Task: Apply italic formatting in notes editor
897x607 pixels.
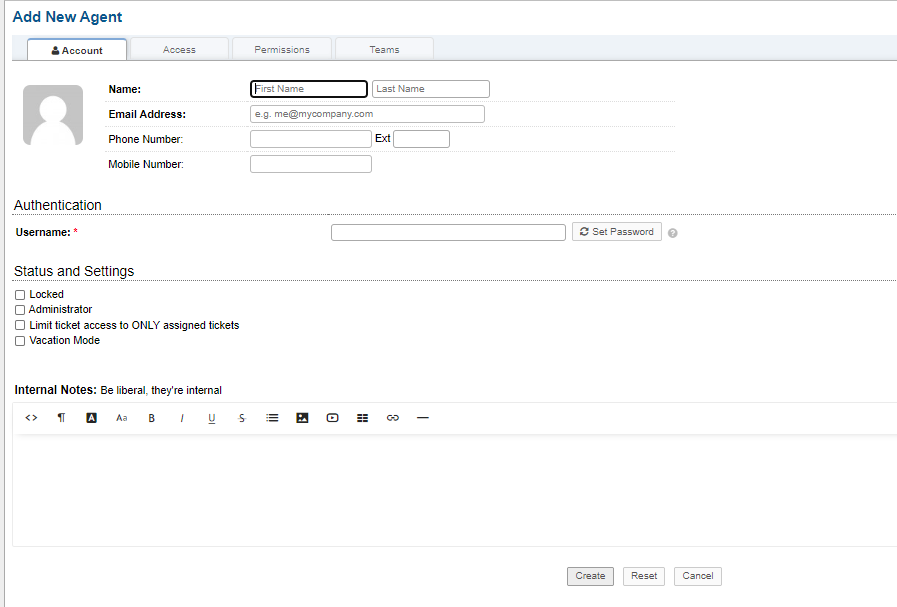Action: [182, 418]
